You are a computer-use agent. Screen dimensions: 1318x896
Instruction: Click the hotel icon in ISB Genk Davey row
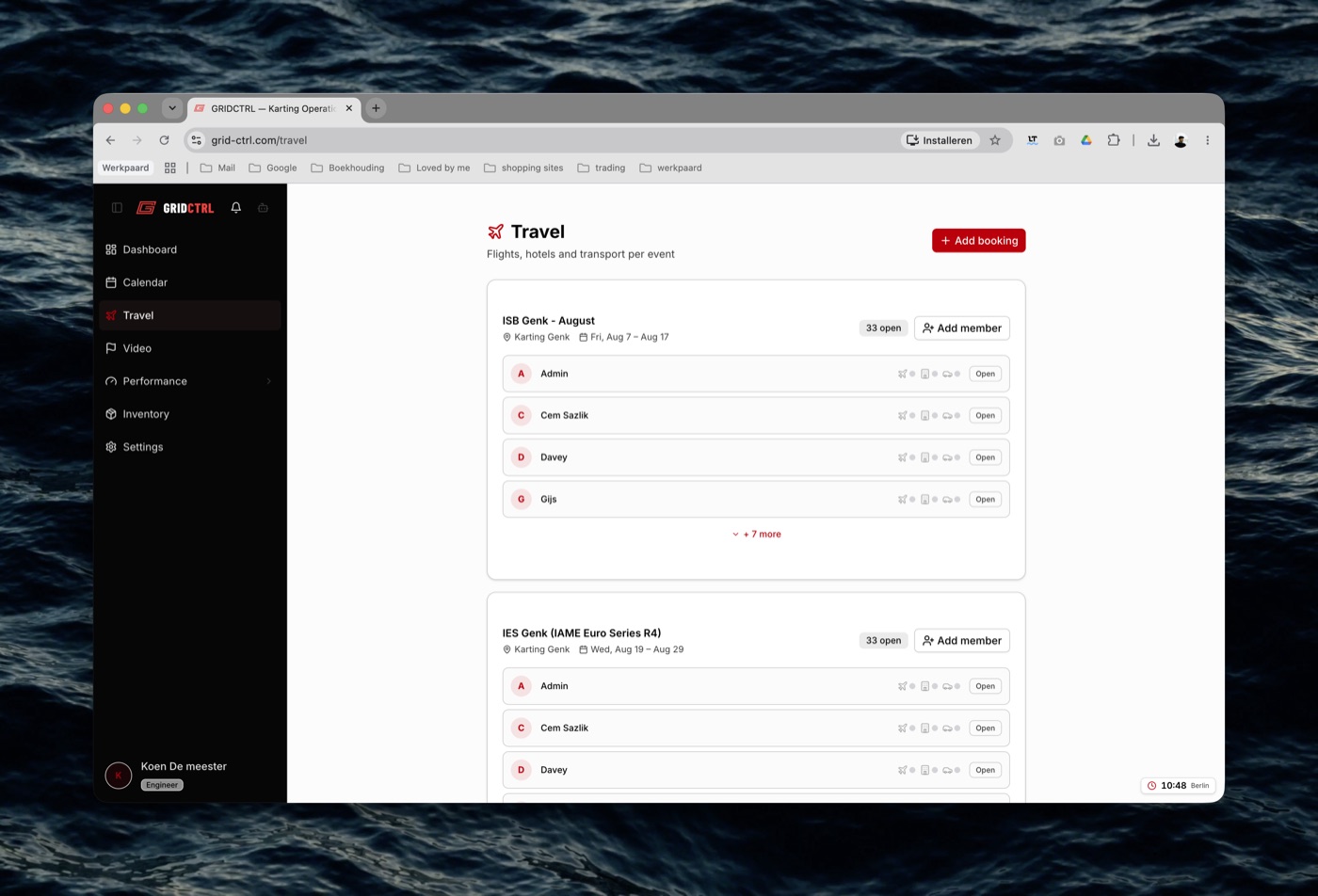(924, 457)
